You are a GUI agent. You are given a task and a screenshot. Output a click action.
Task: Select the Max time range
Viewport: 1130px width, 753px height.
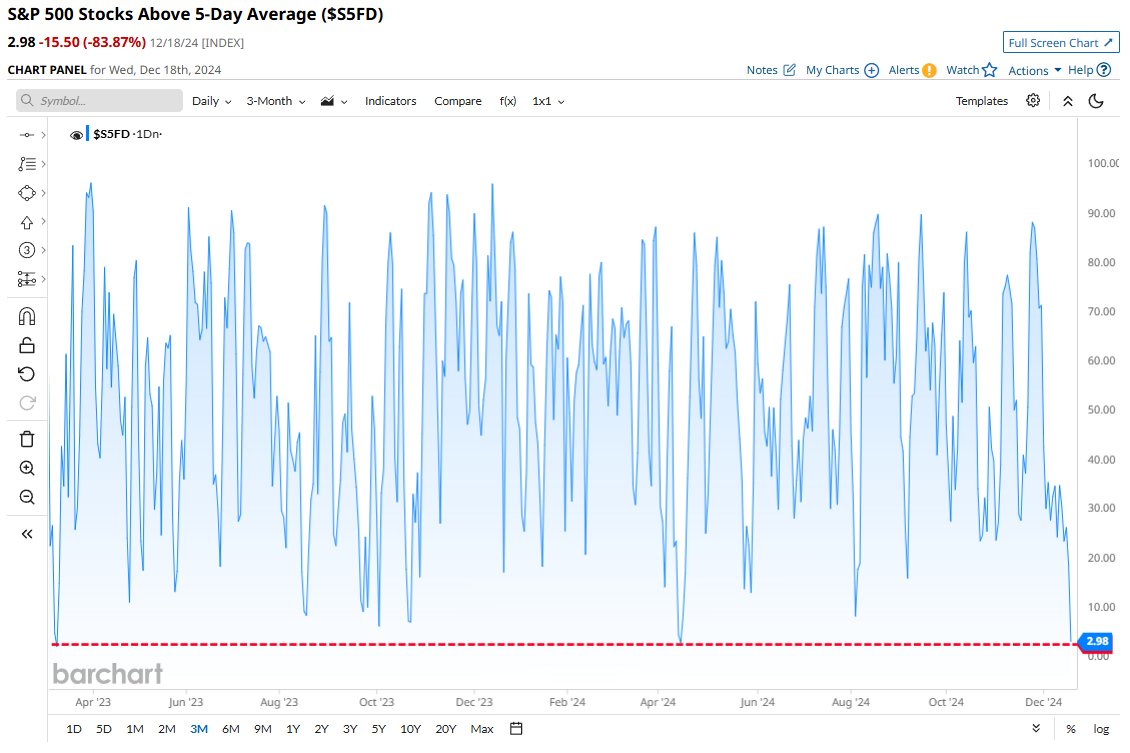tap(481, 729)
